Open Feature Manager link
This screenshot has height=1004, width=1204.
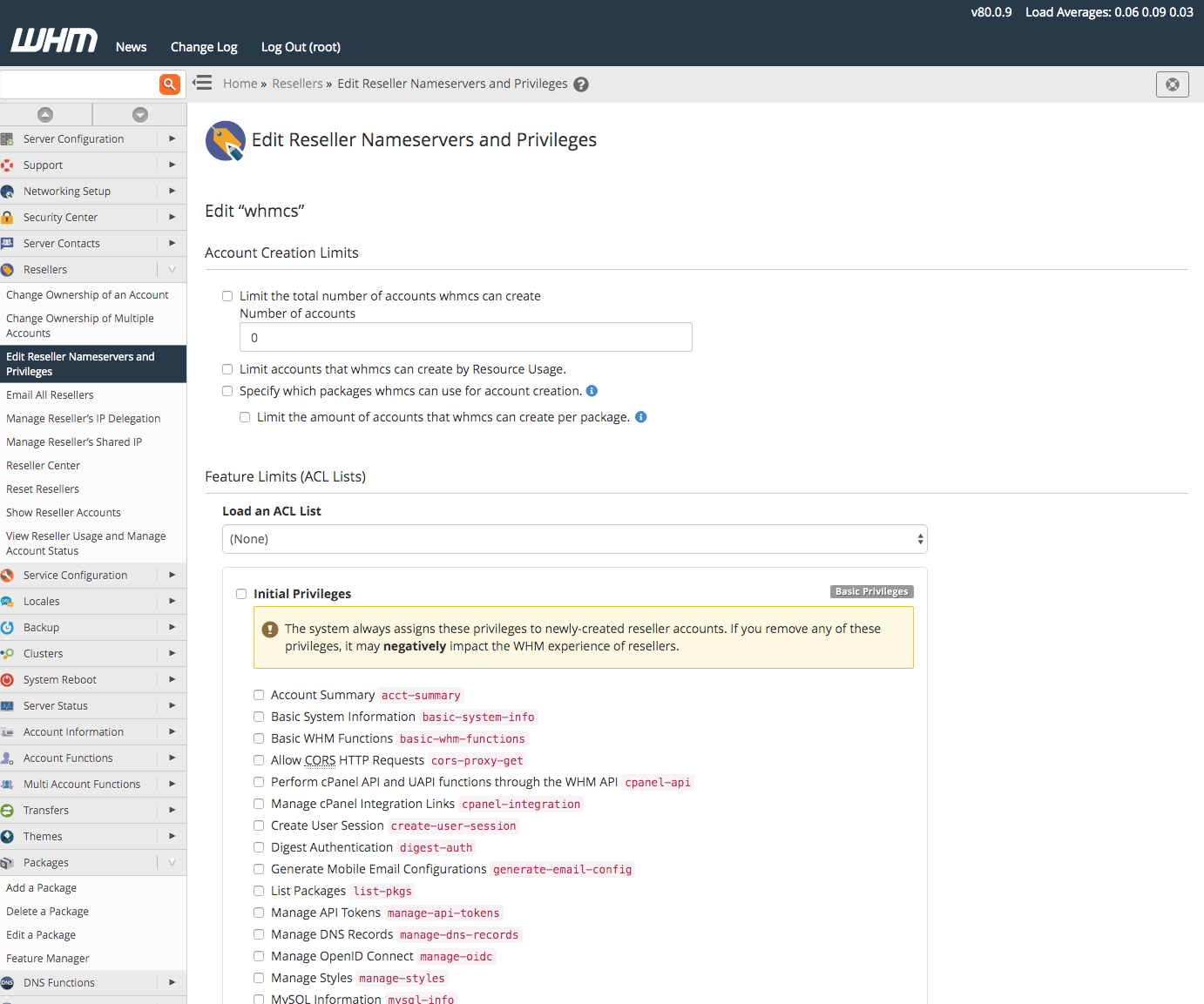(x=47, y=959)
